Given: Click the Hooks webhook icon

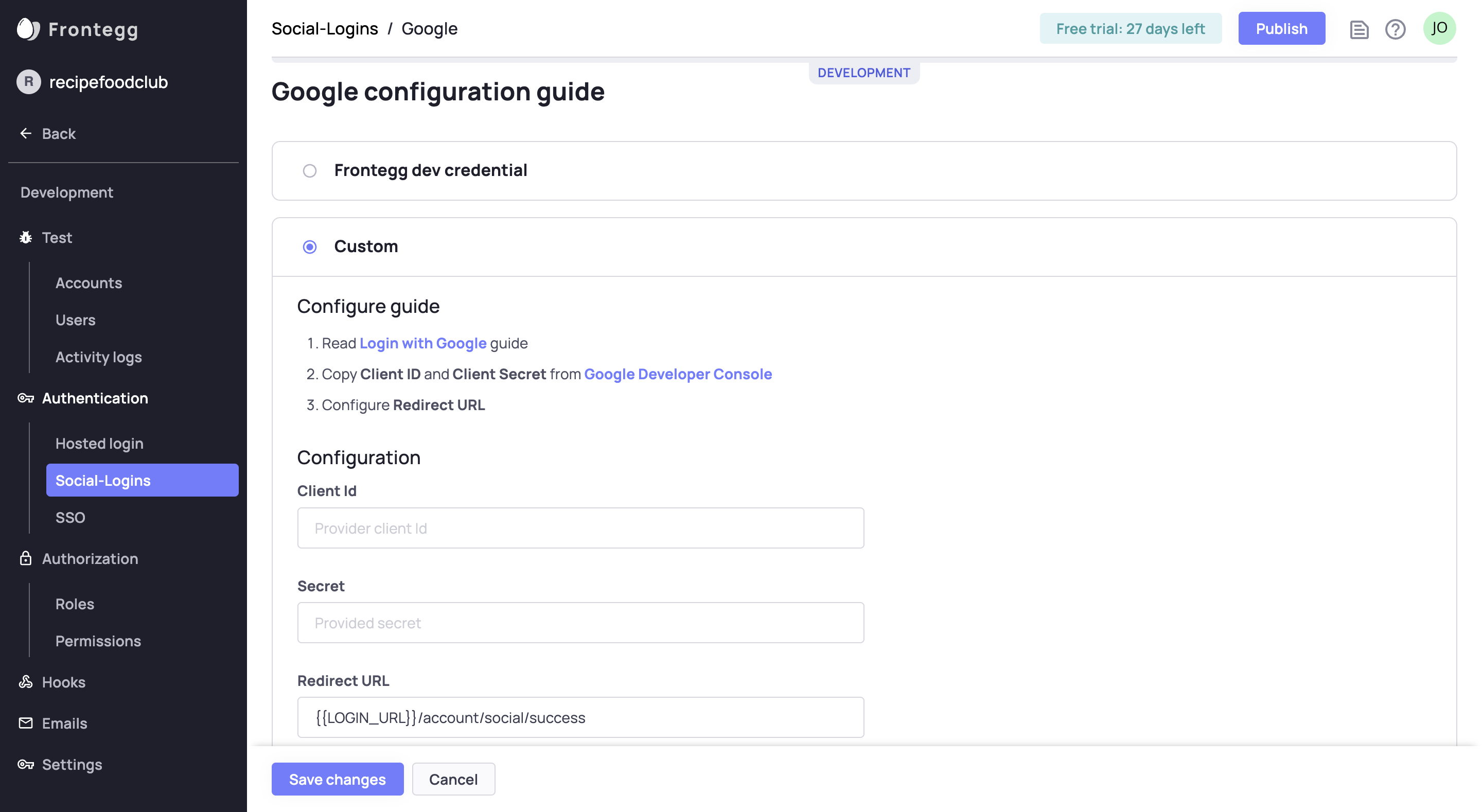Looking at the screenshot, I should click(x=26, y=682).
